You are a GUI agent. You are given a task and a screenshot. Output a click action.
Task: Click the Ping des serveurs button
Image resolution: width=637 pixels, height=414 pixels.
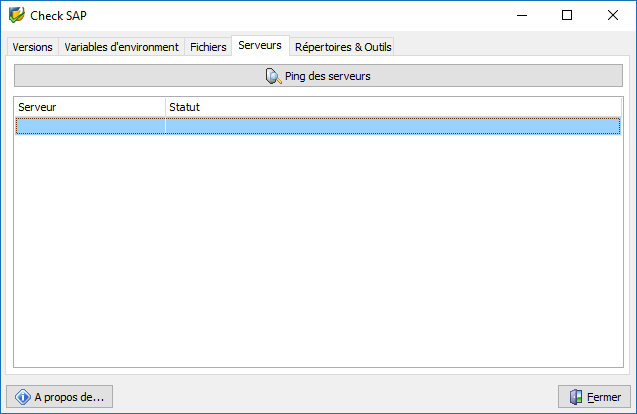point(318,76)
